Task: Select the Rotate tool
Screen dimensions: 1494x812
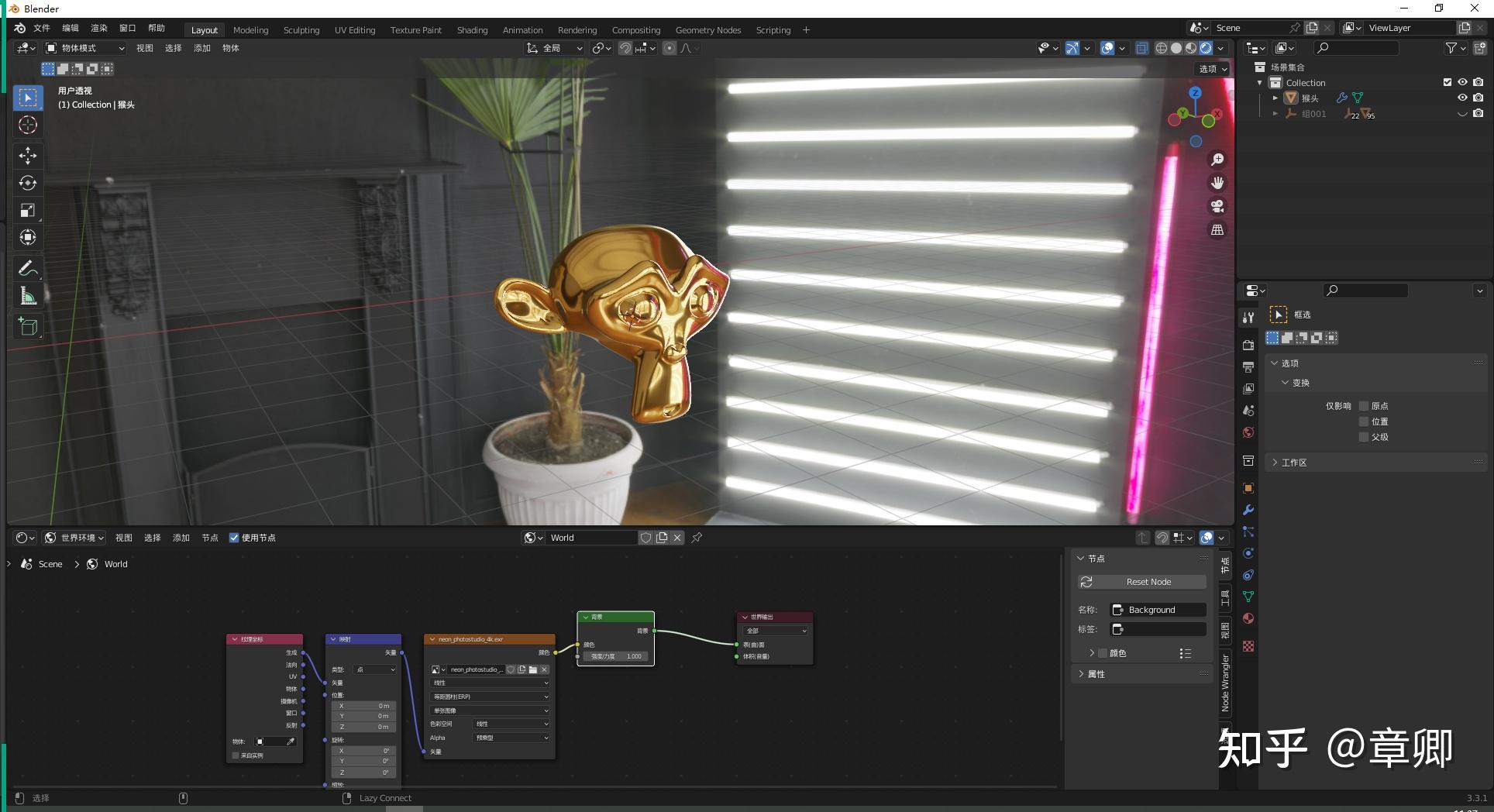Action: (x=28, y=183)
